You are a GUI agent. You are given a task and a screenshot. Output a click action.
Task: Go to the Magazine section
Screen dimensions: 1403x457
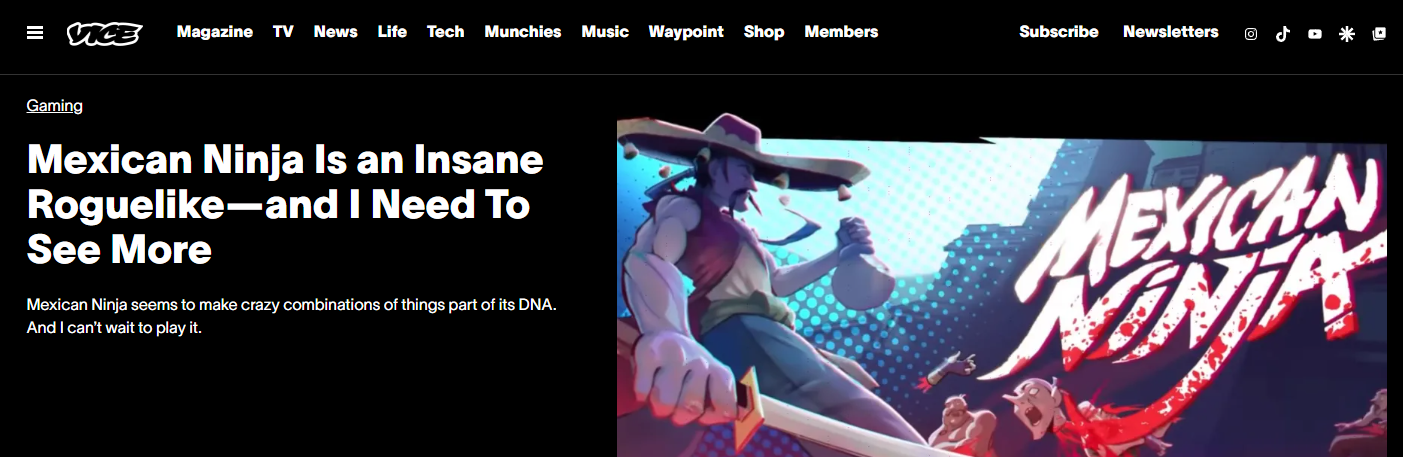click(x=215, y=32)
